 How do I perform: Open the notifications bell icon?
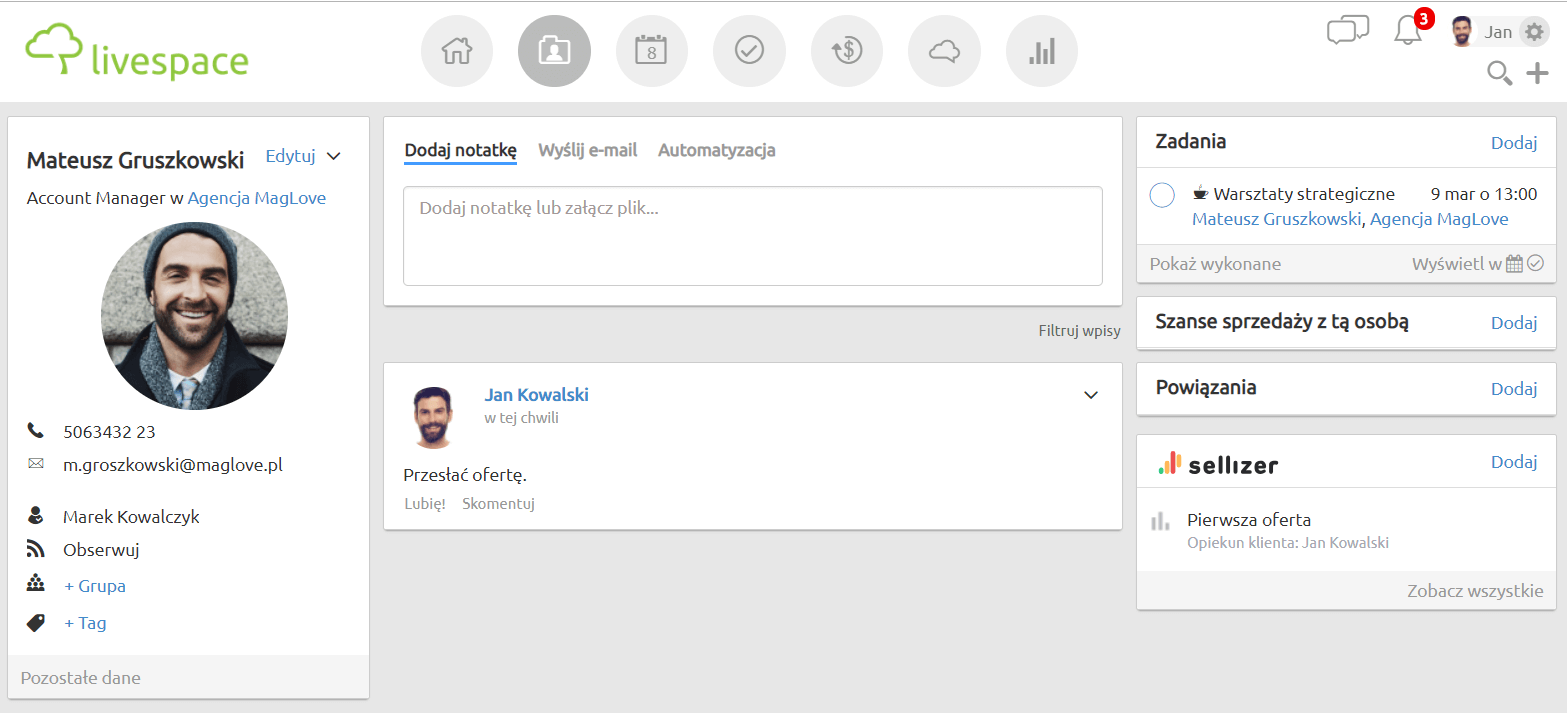click(x=1407, y=31)
